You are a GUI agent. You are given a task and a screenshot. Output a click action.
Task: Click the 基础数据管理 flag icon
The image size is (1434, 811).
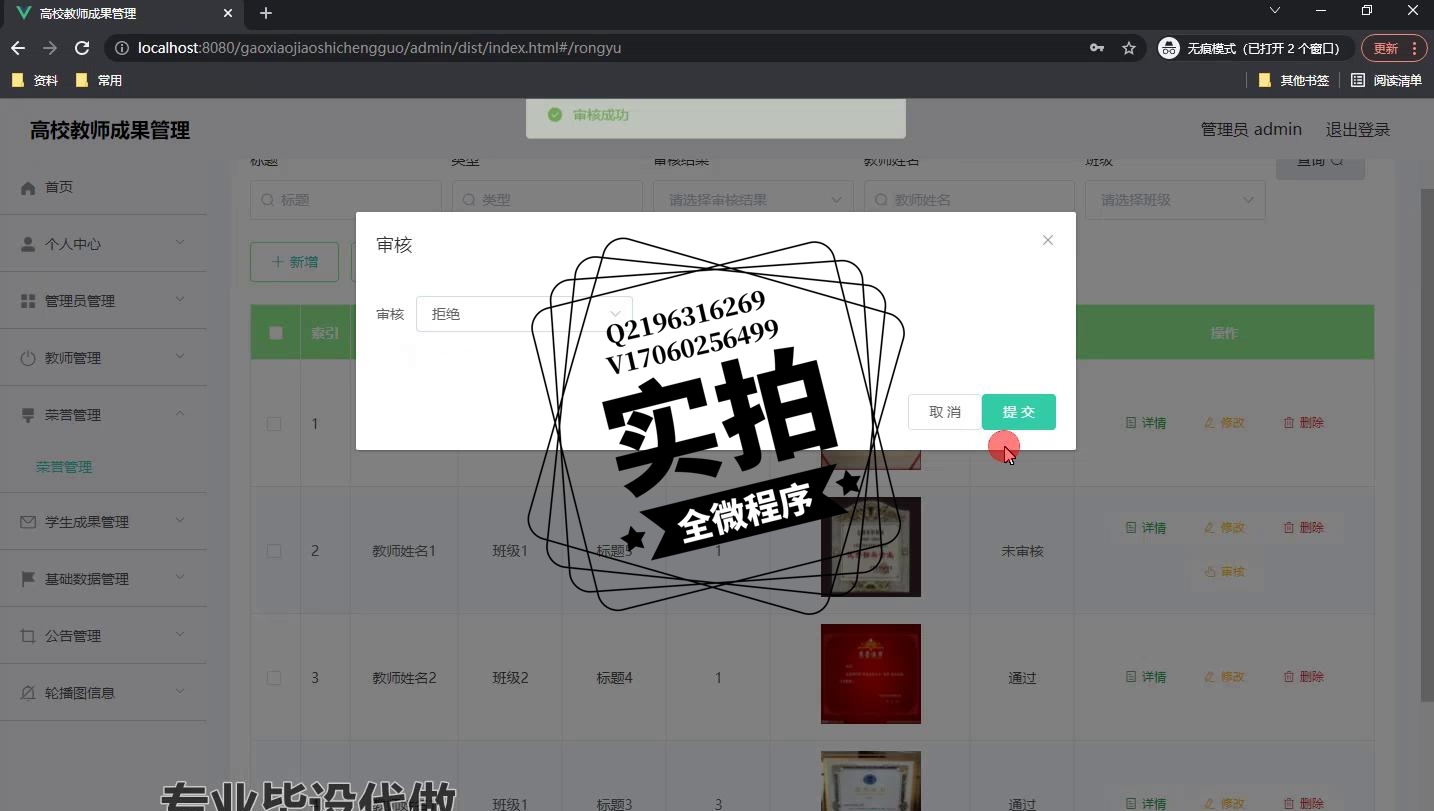[x=28, y=579]
